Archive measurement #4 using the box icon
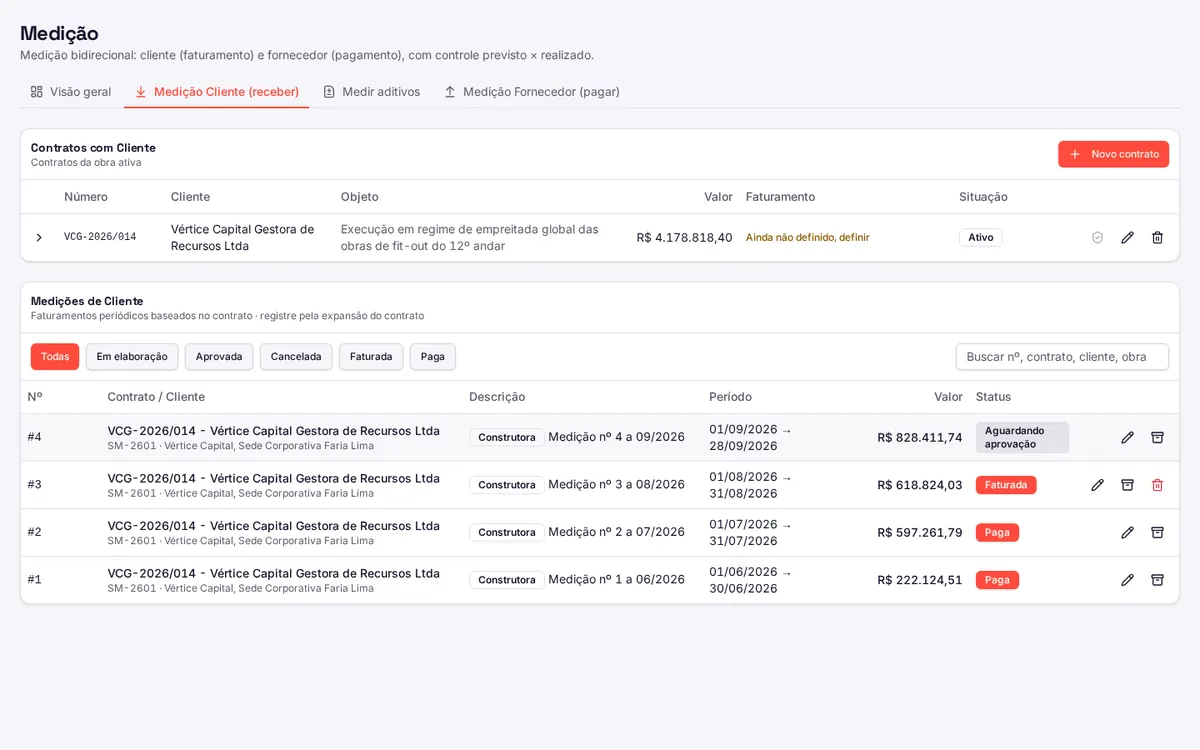This screenshot has height=750, width=1200. pos(1157,437)
